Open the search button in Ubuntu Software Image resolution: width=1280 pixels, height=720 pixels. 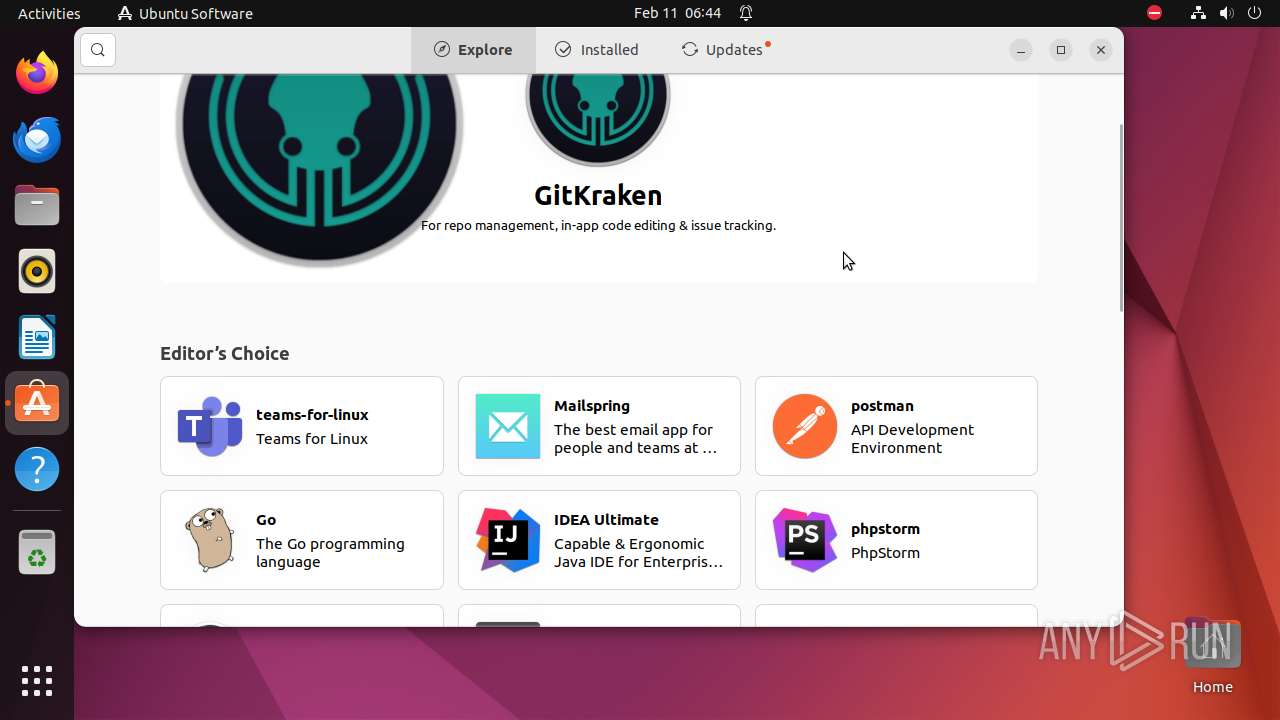click(98, 50)
